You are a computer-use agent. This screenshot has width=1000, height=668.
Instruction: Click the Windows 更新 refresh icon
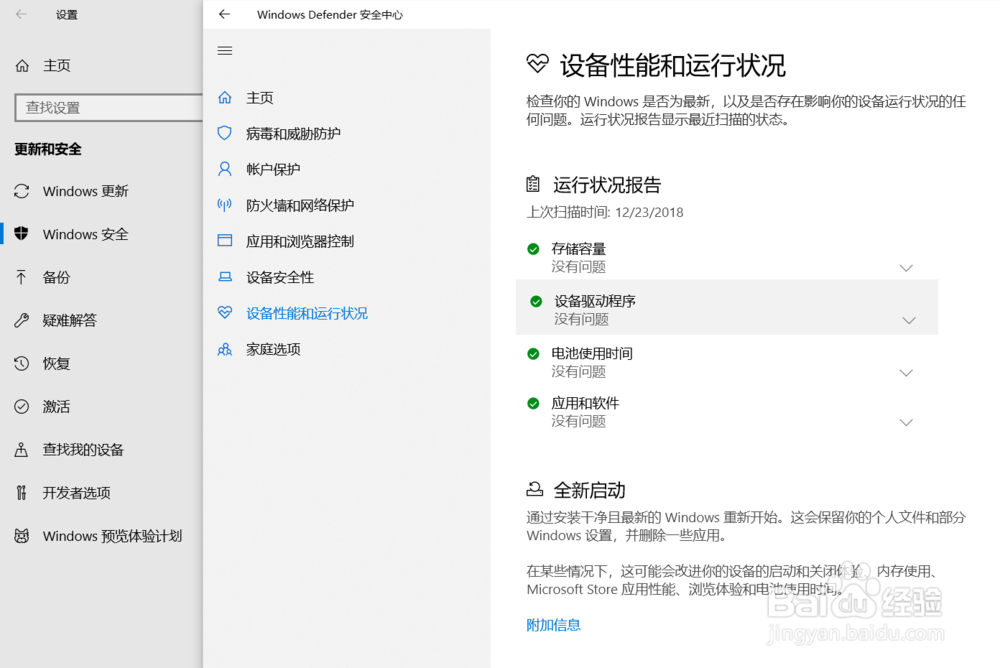[x=22, y=191]
